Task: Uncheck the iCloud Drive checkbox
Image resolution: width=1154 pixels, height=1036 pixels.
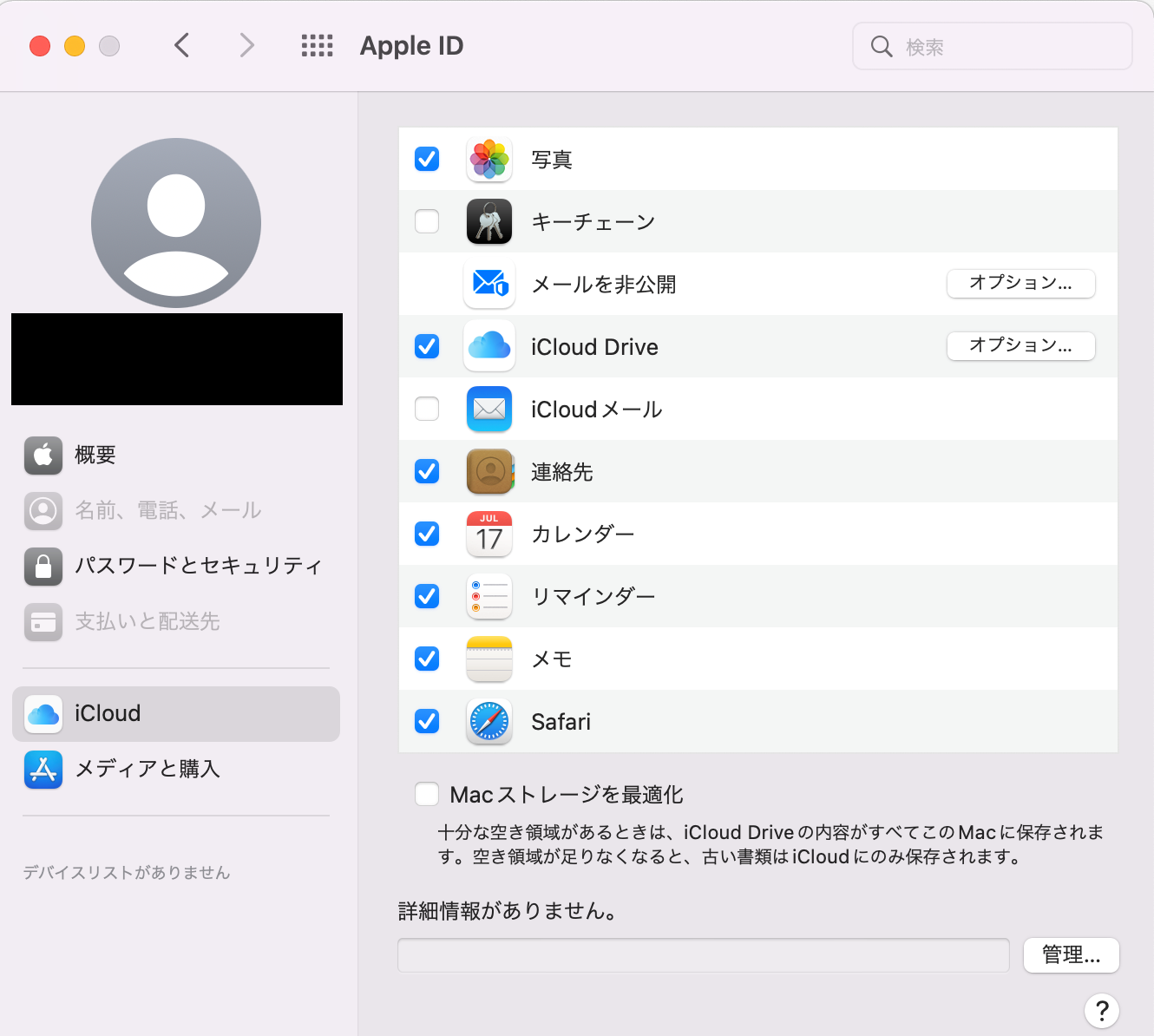Action: pyautogui.click(x=427, y=346)
